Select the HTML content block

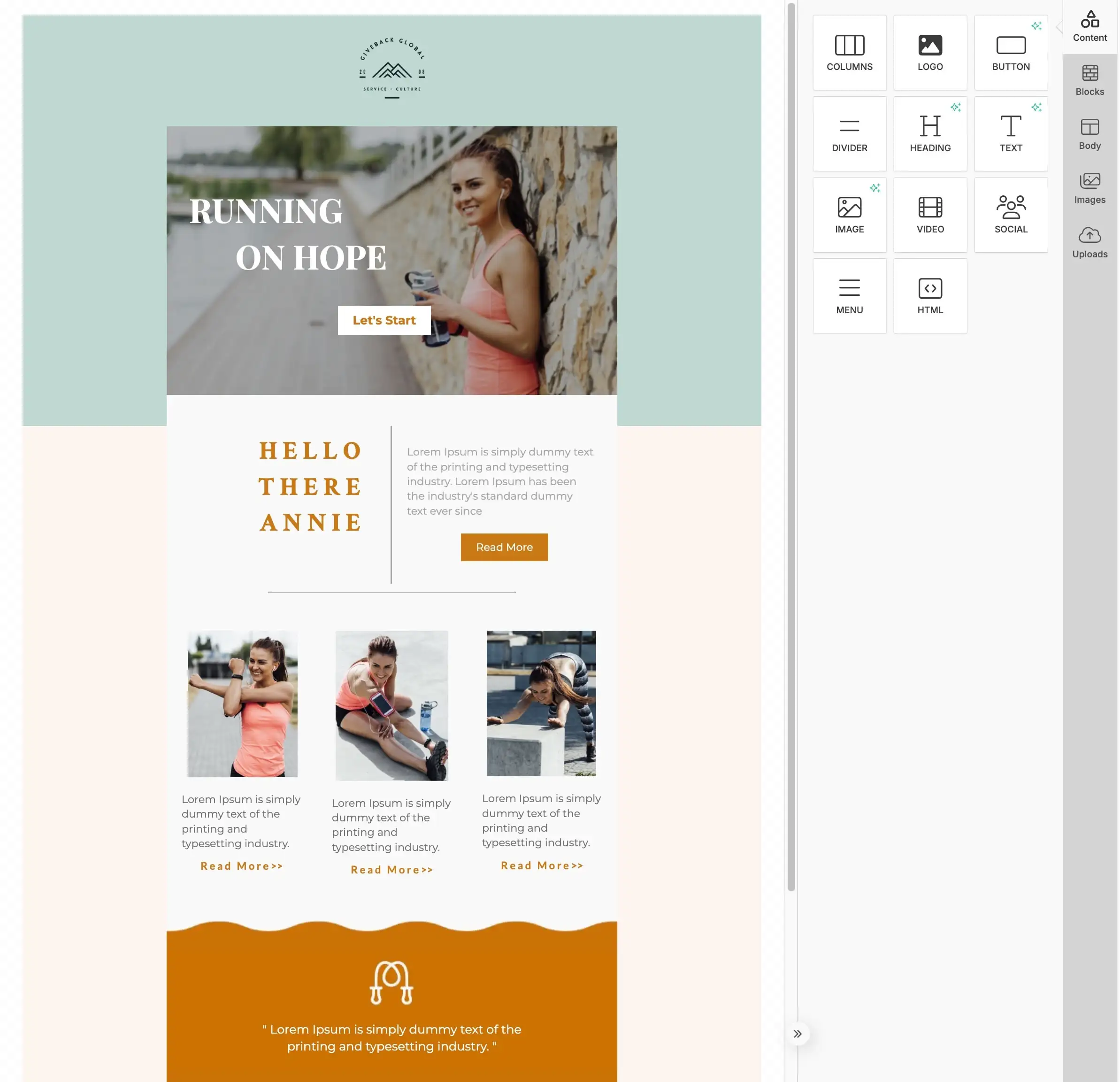(930, 295)
